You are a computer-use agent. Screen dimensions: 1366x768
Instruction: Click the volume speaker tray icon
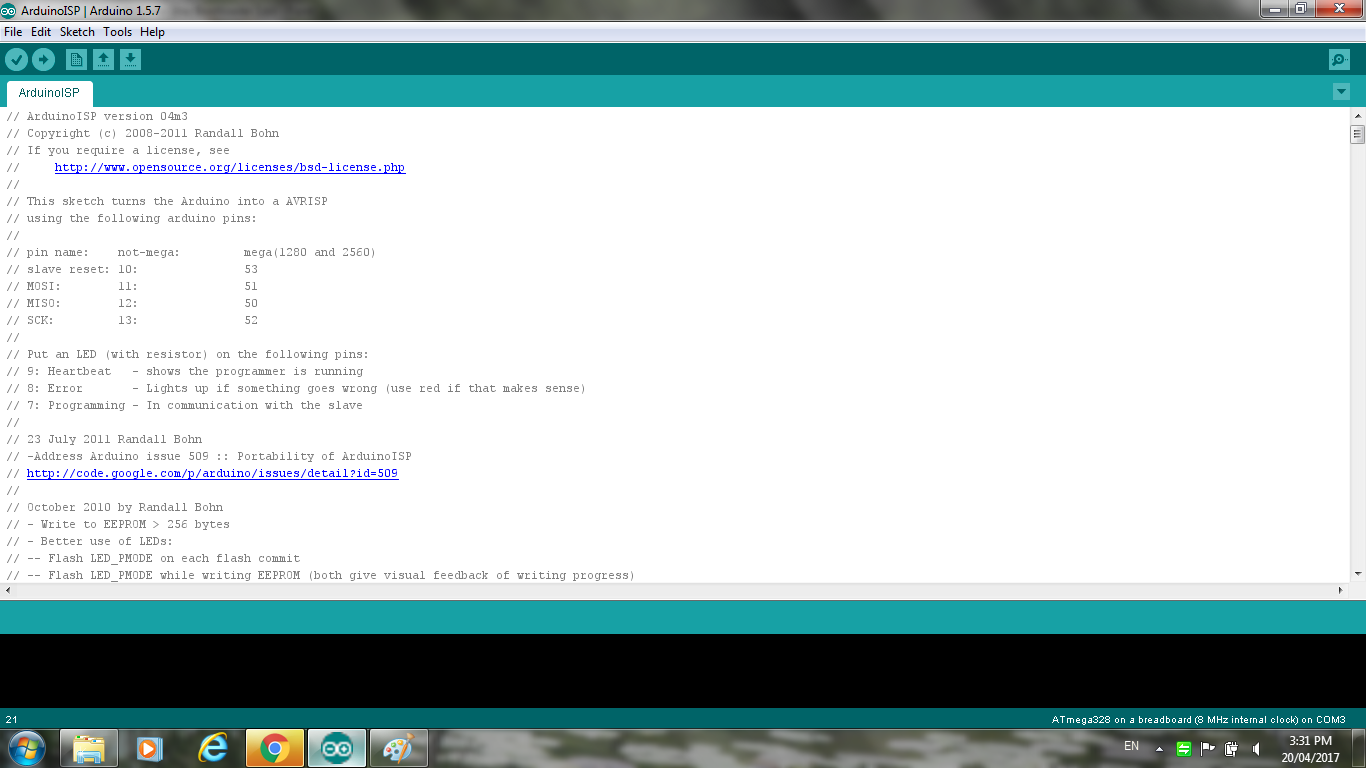tap(1256, 748)
